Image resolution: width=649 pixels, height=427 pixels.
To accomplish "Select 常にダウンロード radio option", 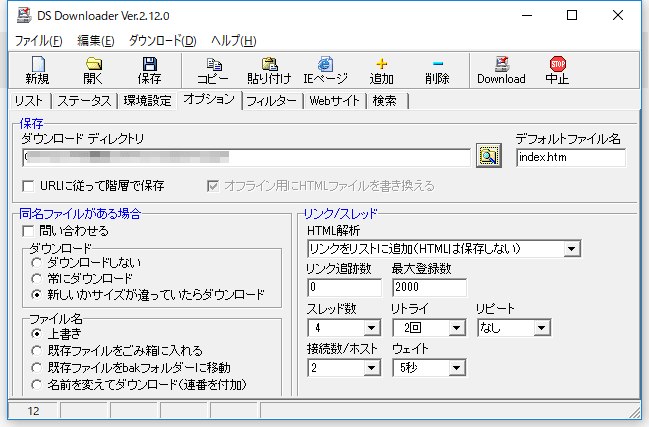I will pyautogui.click(x=36, y=278).
